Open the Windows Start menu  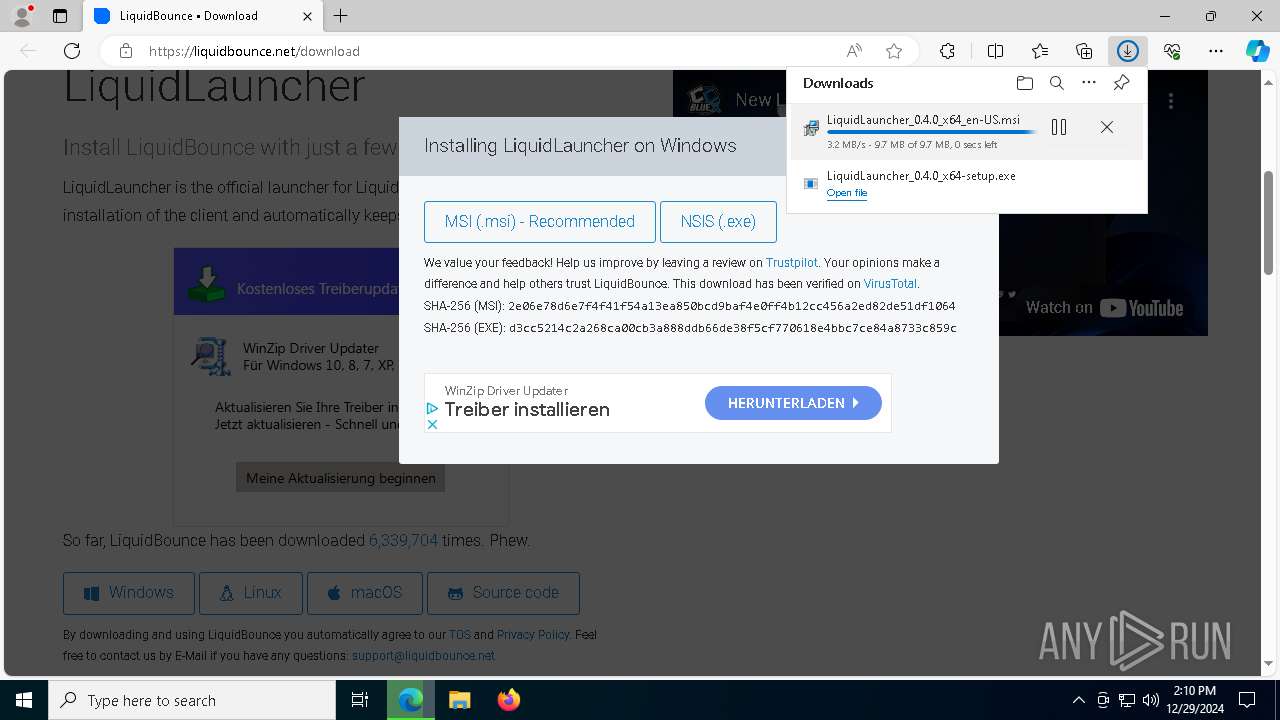tap(24, 700)
